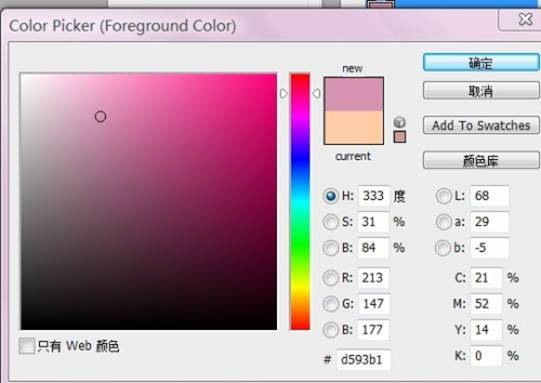
Task: Select the B blue radio button
Action: [330, 330]
